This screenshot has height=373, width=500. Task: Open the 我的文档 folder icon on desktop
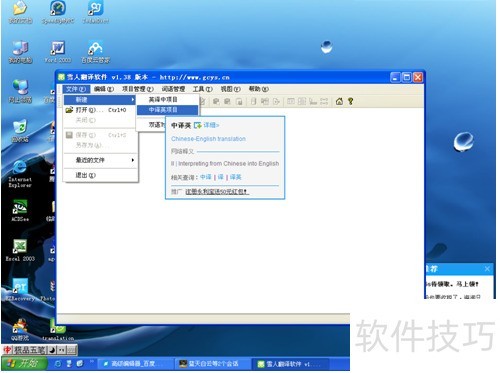click(x=20, y=13)
